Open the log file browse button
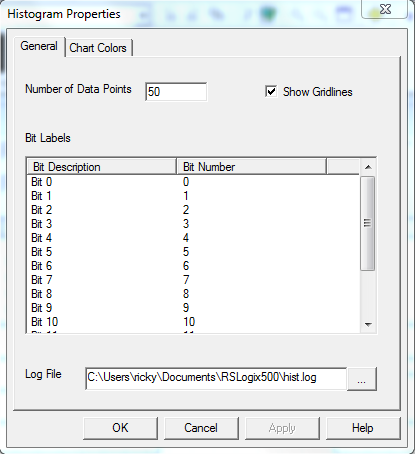 [362, 379]
